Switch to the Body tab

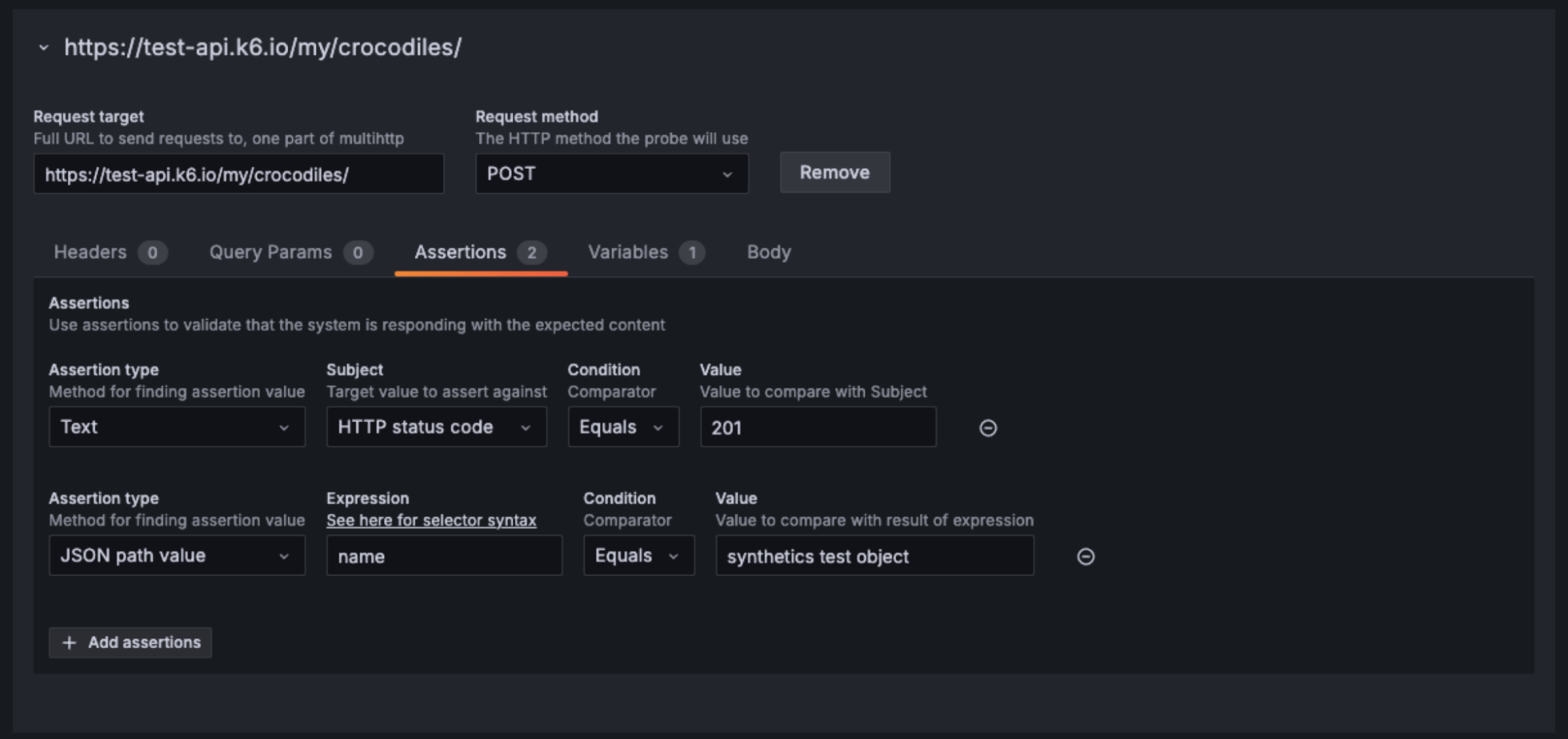coord(768,252)
